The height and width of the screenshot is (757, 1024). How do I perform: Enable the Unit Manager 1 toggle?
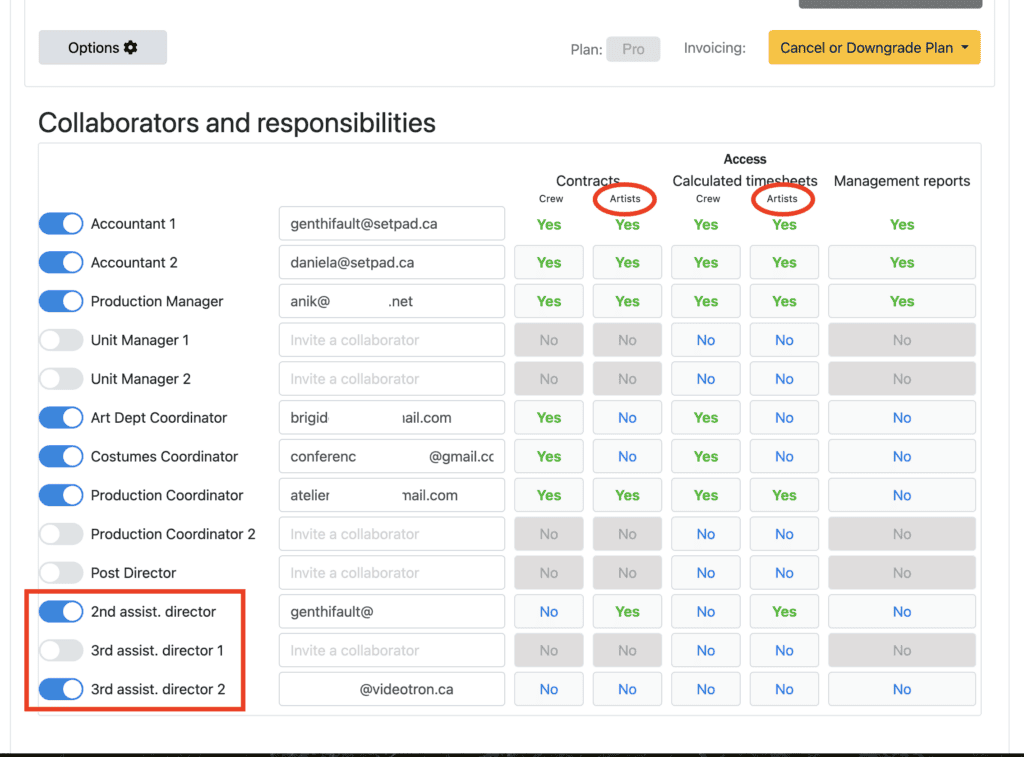pyautogui.click(x=61, y=340)
